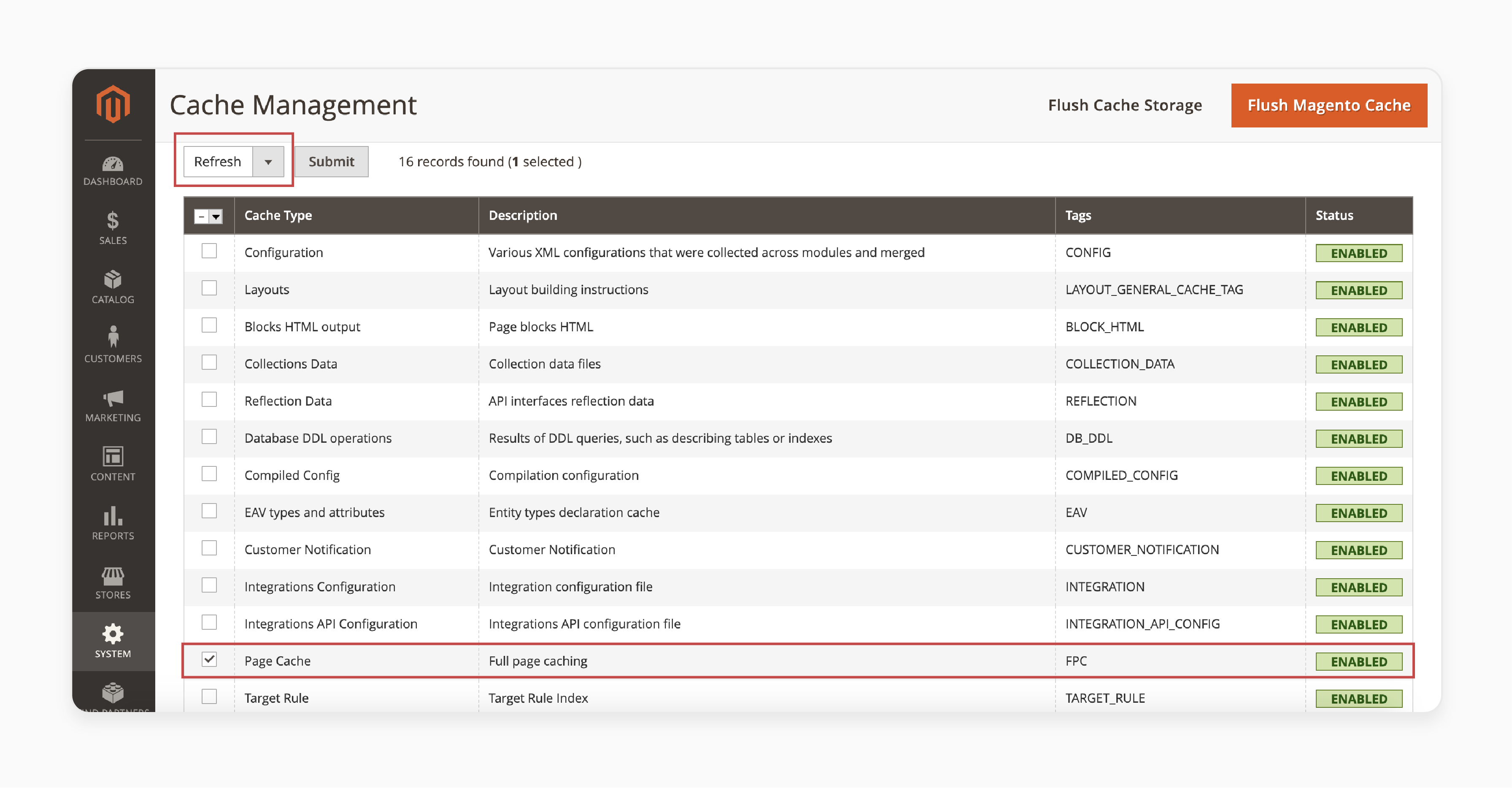The image size is (1512, 788).
Task: Open the Reports bar chart icon
Action: point(113,516)
